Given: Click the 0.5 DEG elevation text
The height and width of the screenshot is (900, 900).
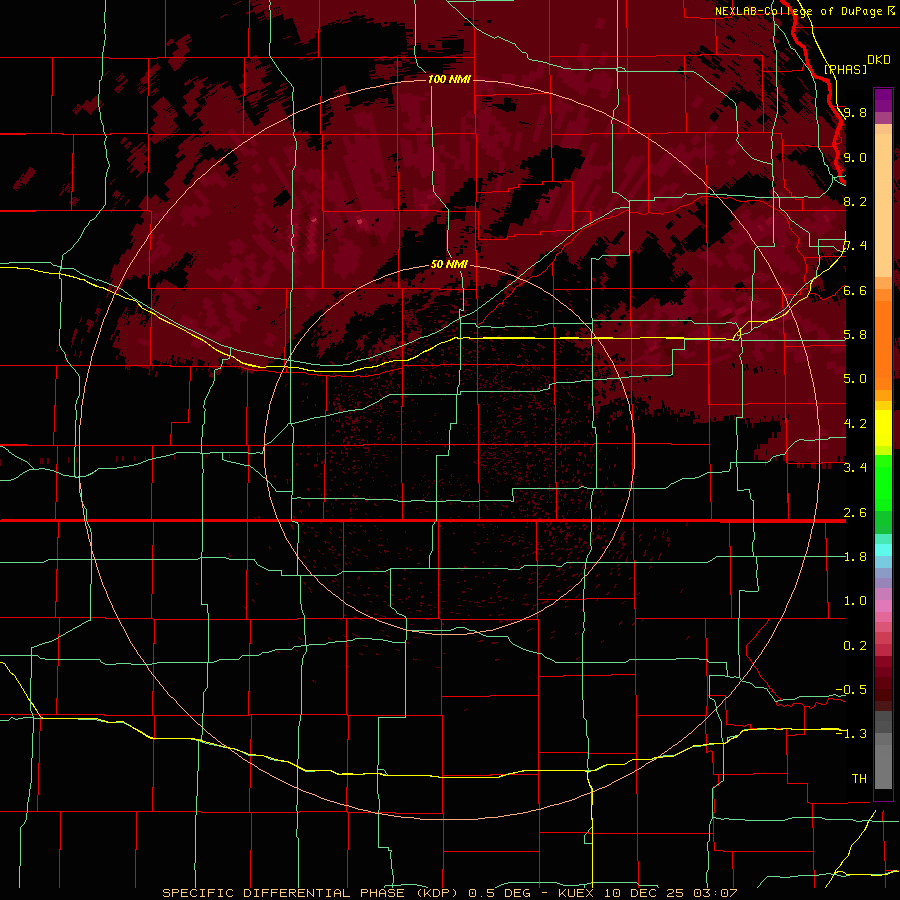Looking at the screenshot, I should tap(498, 893).
